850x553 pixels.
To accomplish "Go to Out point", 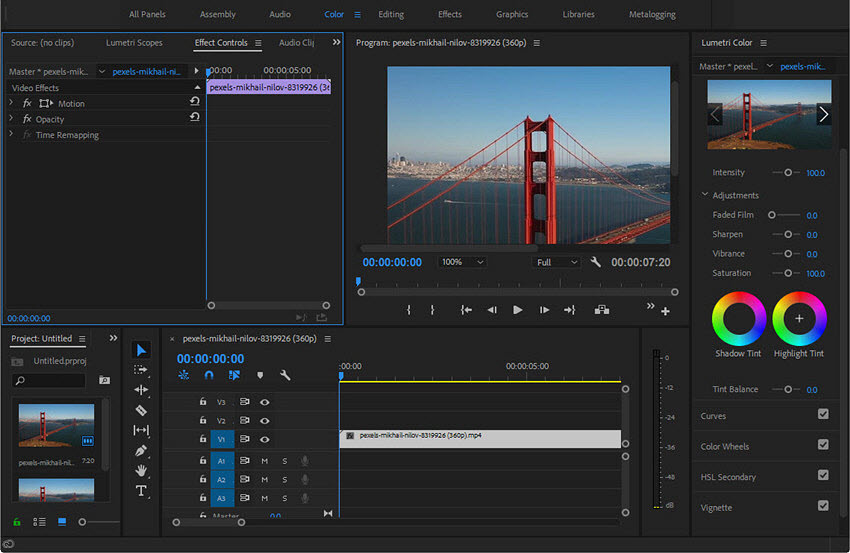I will point(569,310).
